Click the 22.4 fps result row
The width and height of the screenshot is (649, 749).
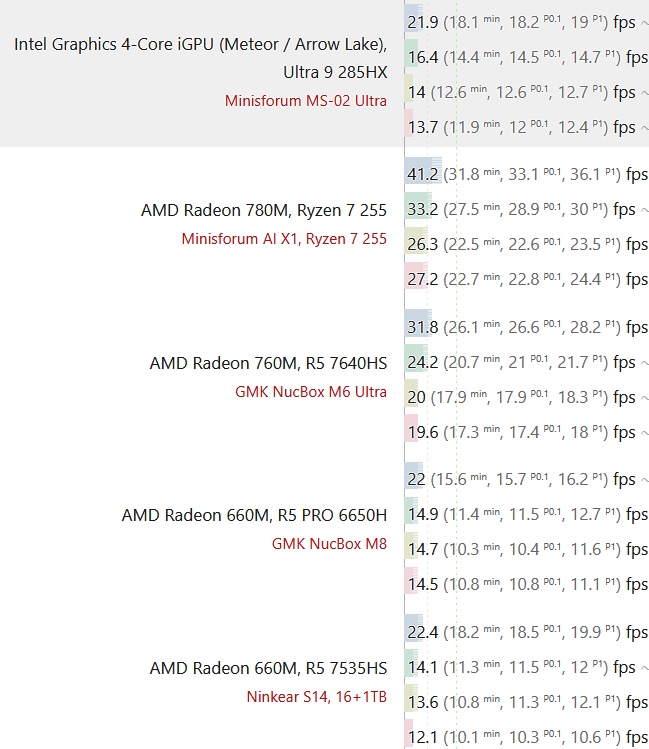point(527,632)
